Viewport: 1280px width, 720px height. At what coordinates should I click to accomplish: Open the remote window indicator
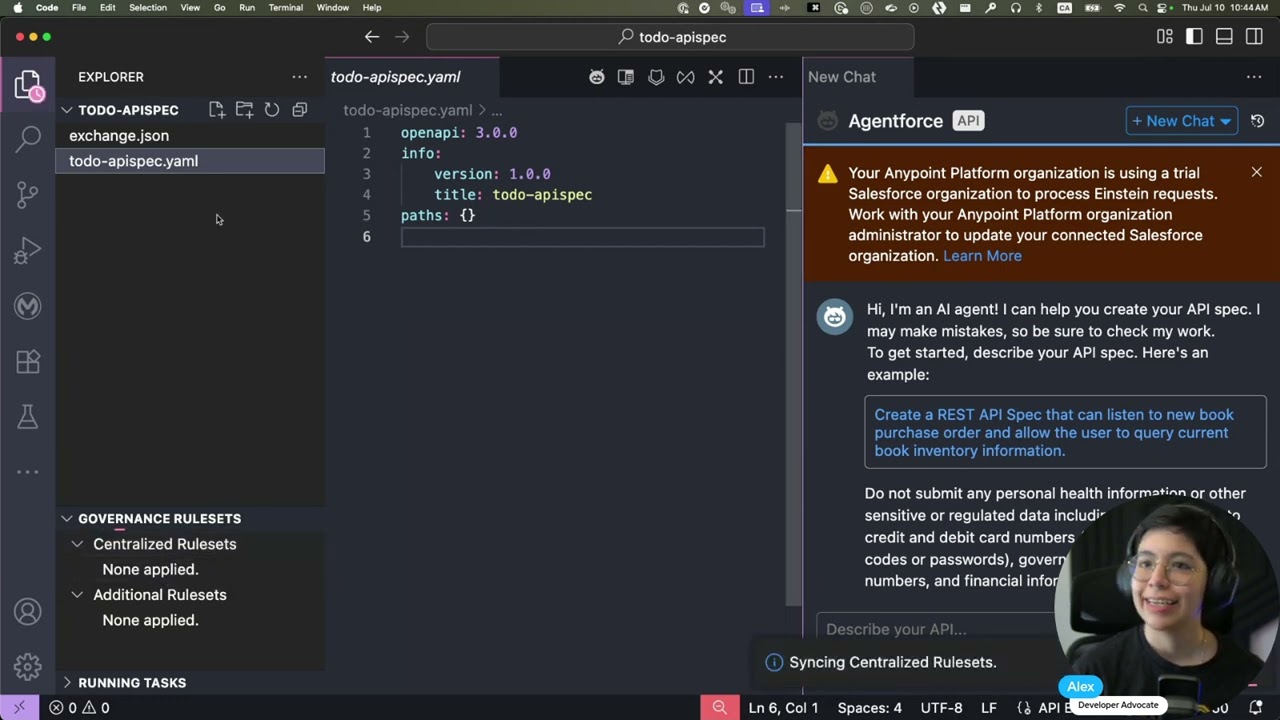[19, 708]
